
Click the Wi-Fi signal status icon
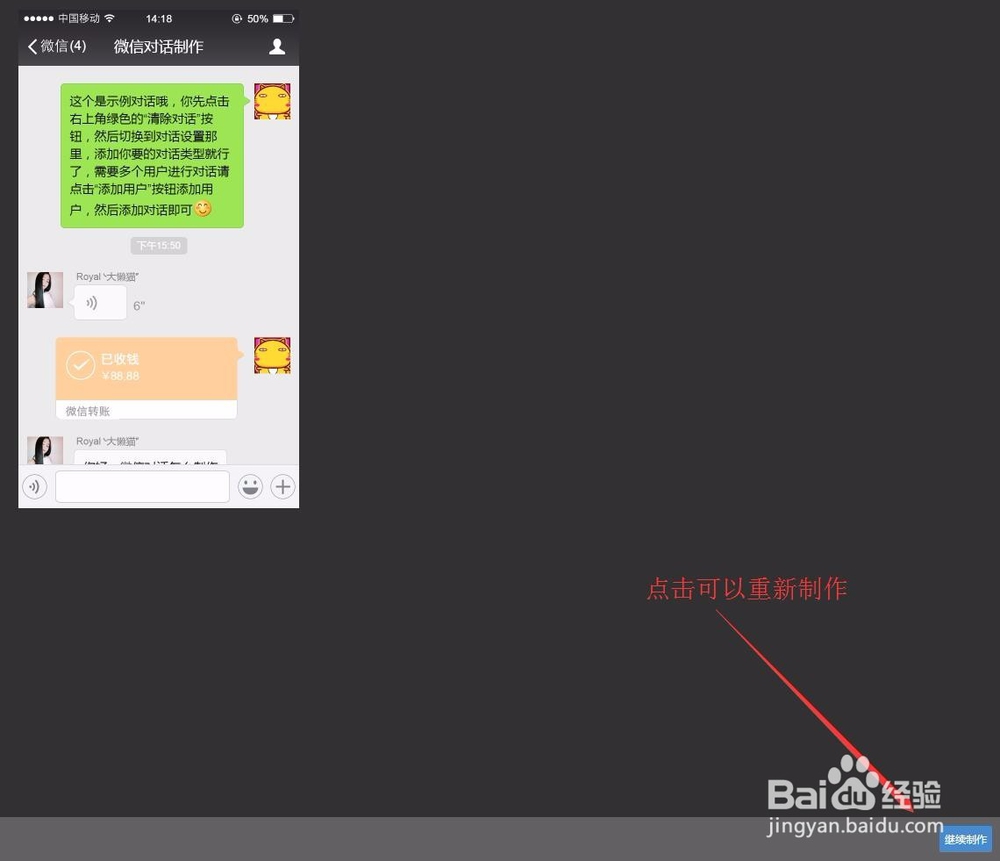coord(110,18)
